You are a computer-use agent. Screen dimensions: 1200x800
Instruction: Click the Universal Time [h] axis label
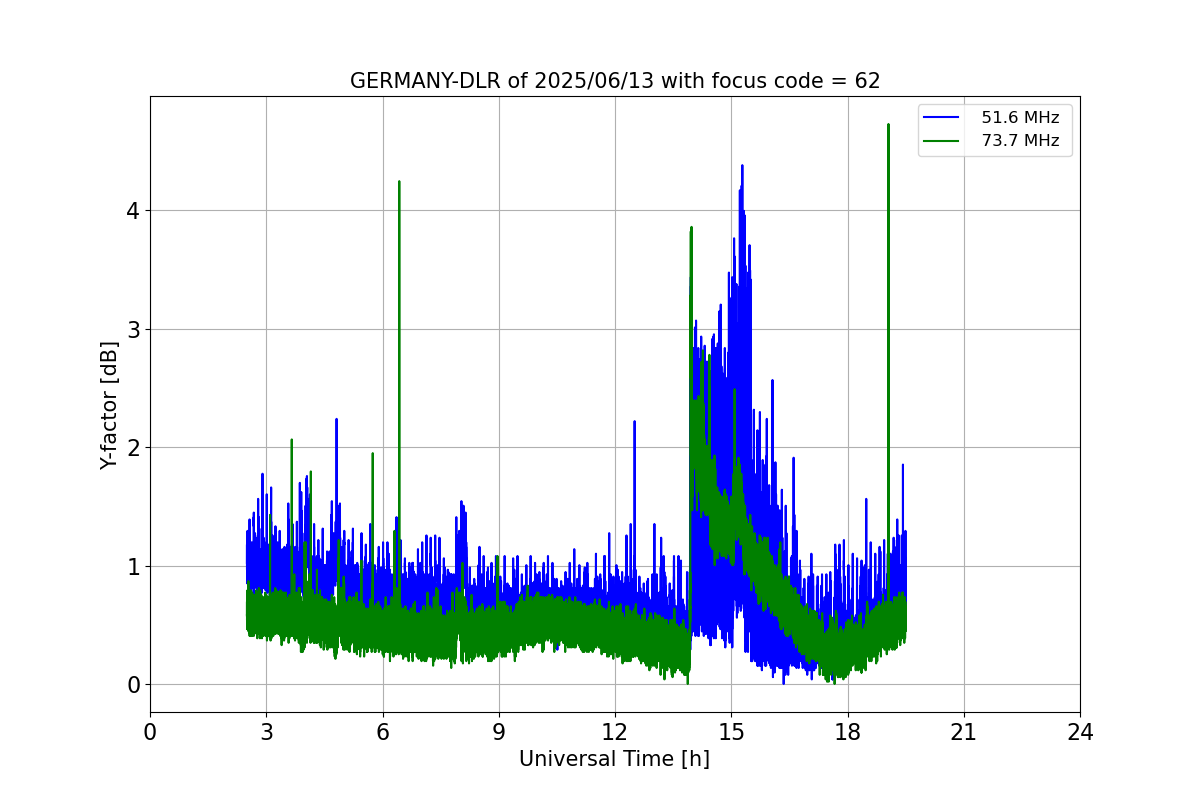point(614,759)
